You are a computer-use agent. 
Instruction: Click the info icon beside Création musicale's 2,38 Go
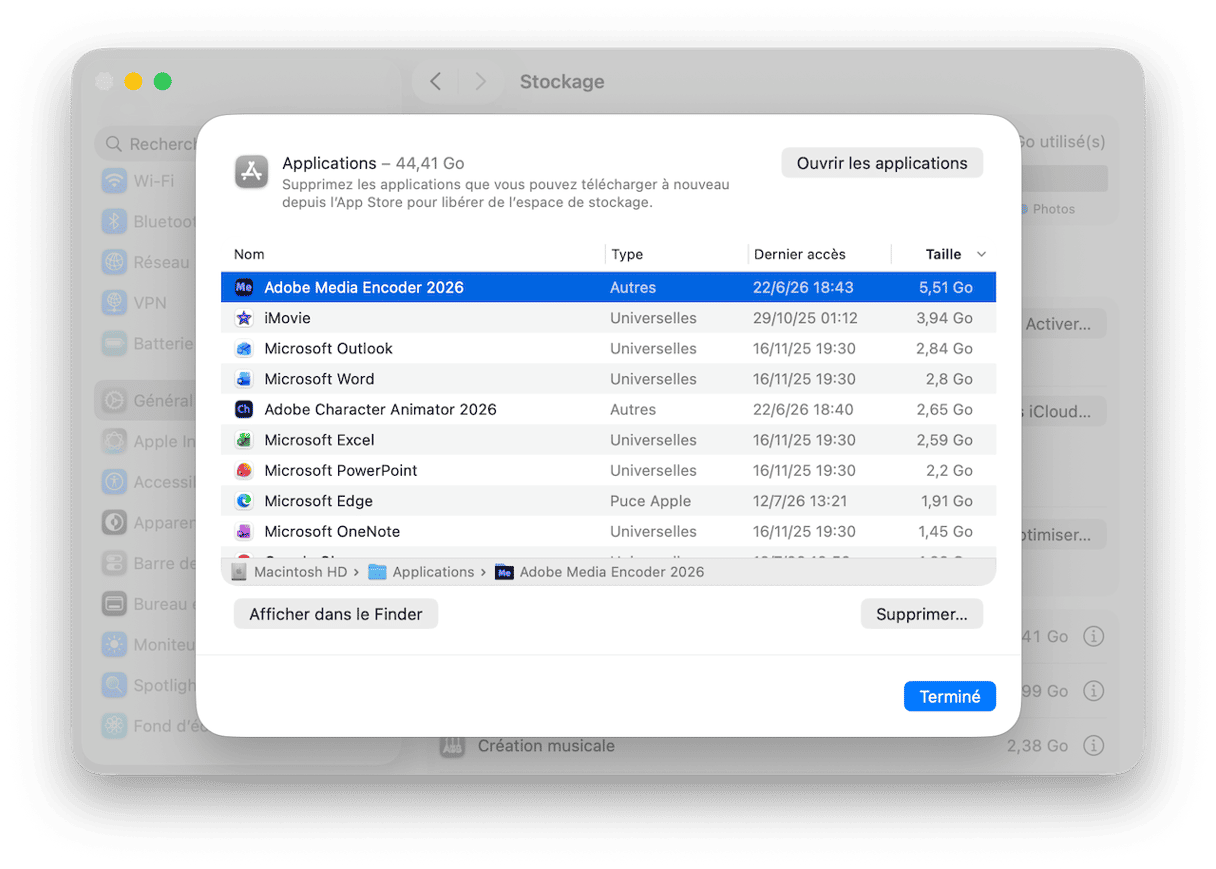point(1094,746)
